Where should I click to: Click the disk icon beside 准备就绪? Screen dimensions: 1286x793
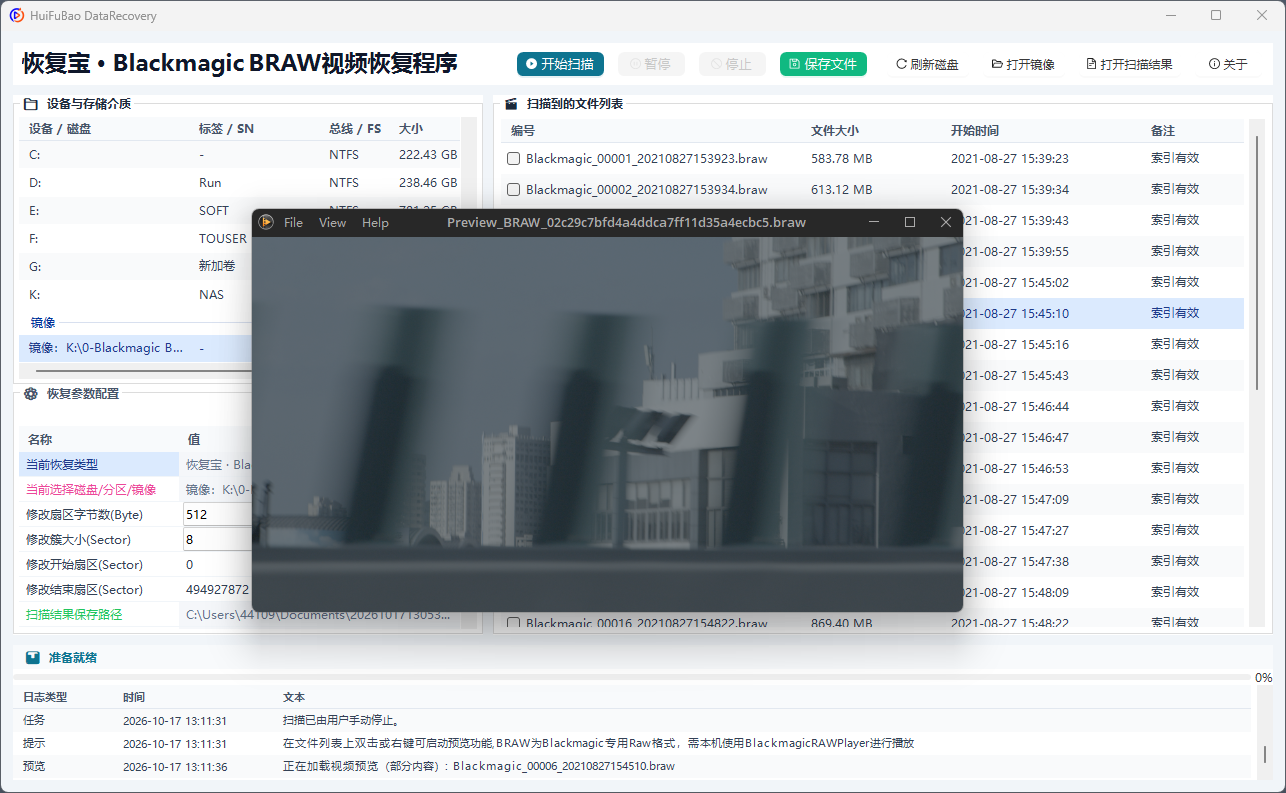[x=33, y=658]
